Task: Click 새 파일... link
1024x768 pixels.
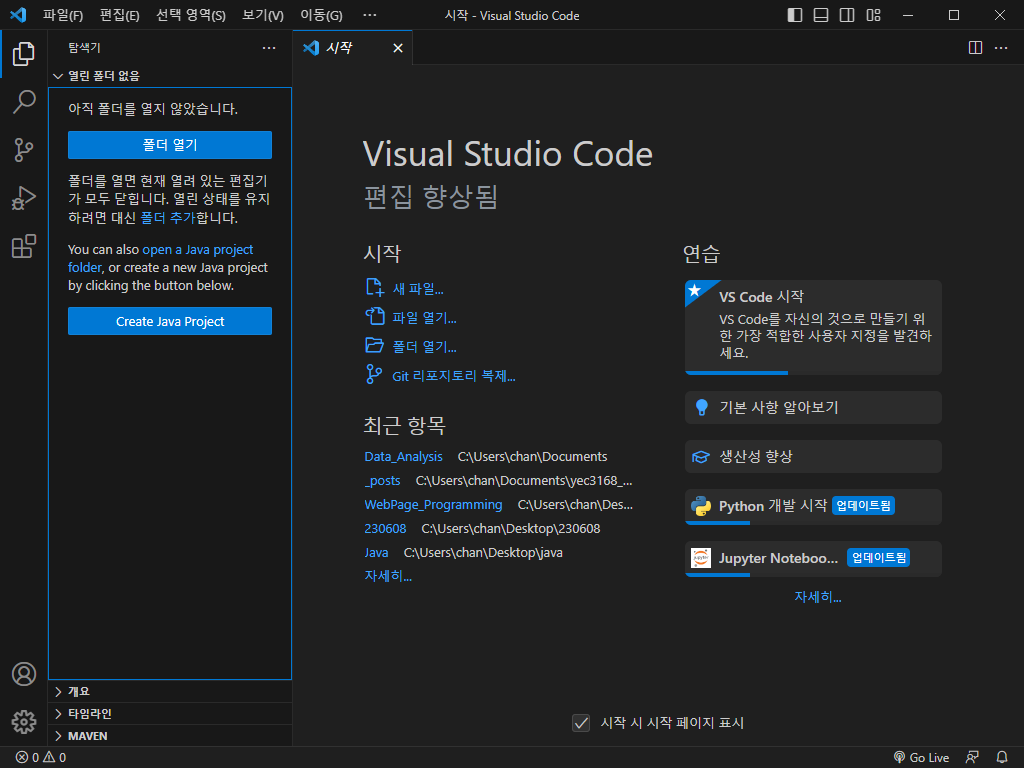Action: click(x=418, y=289)
